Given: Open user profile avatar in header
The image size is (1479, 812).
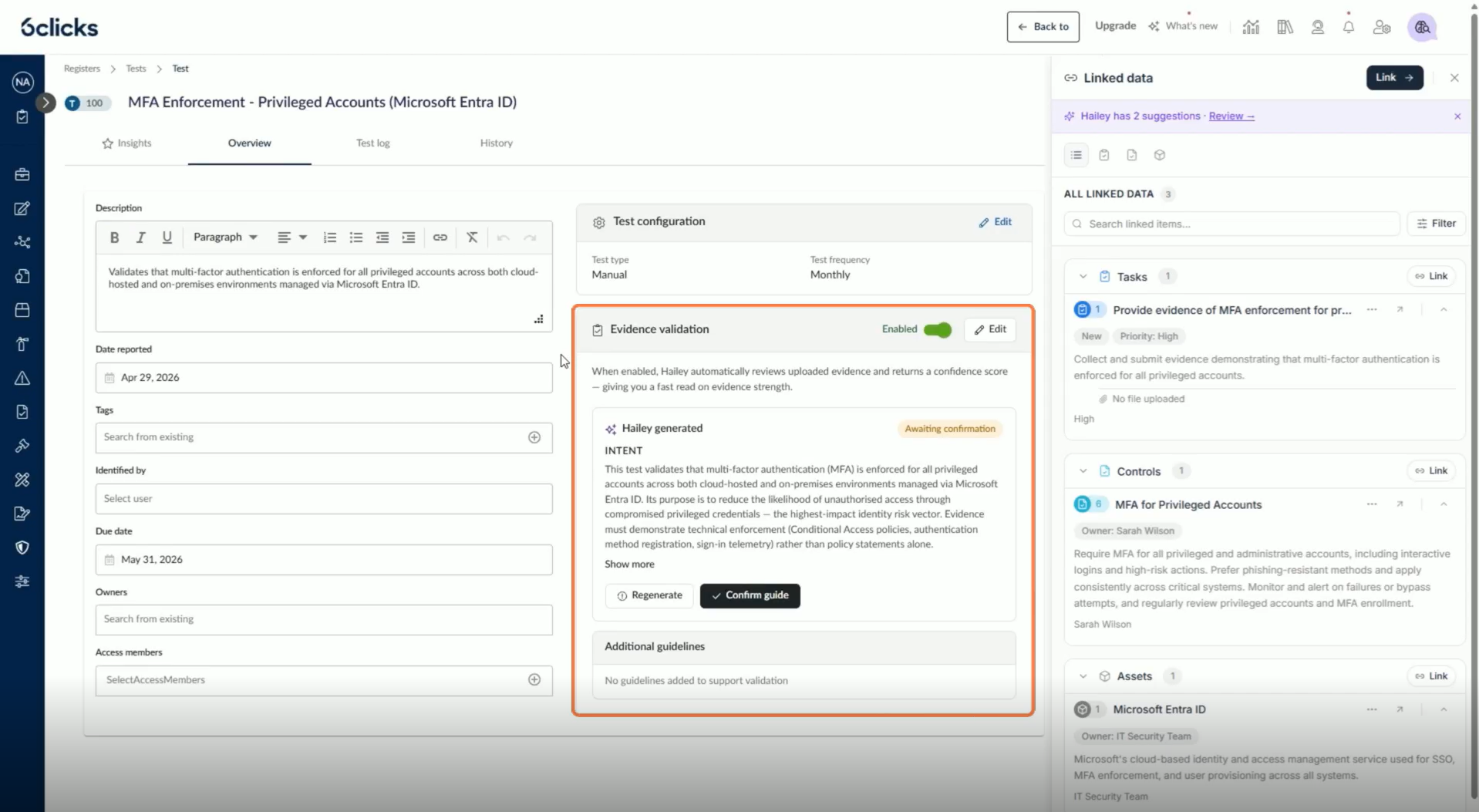Looking at the screenshot, I should (1422, 27).
